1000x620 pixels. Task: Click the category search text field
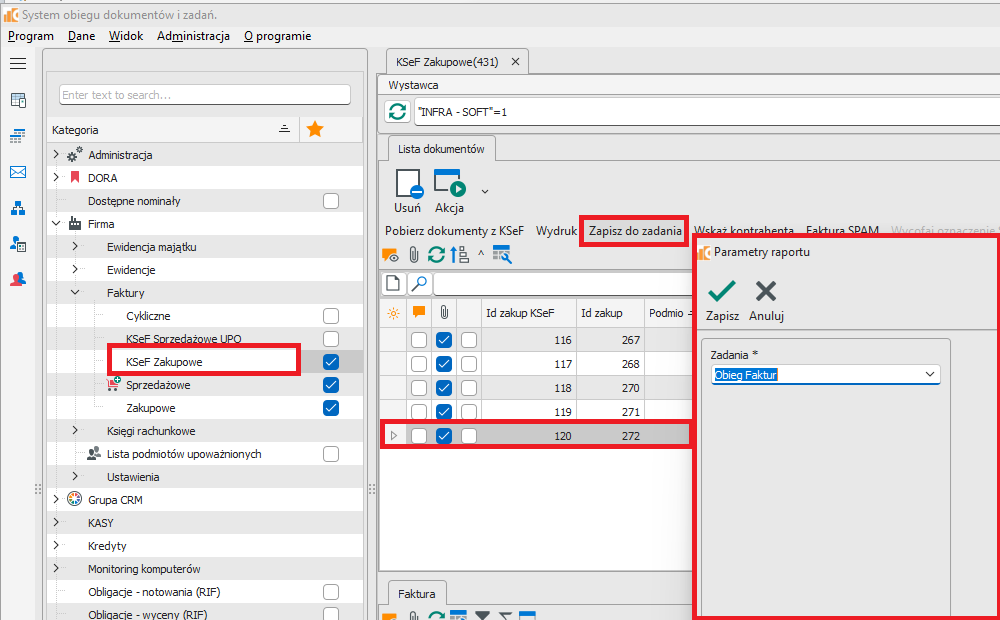coord(204,95)
